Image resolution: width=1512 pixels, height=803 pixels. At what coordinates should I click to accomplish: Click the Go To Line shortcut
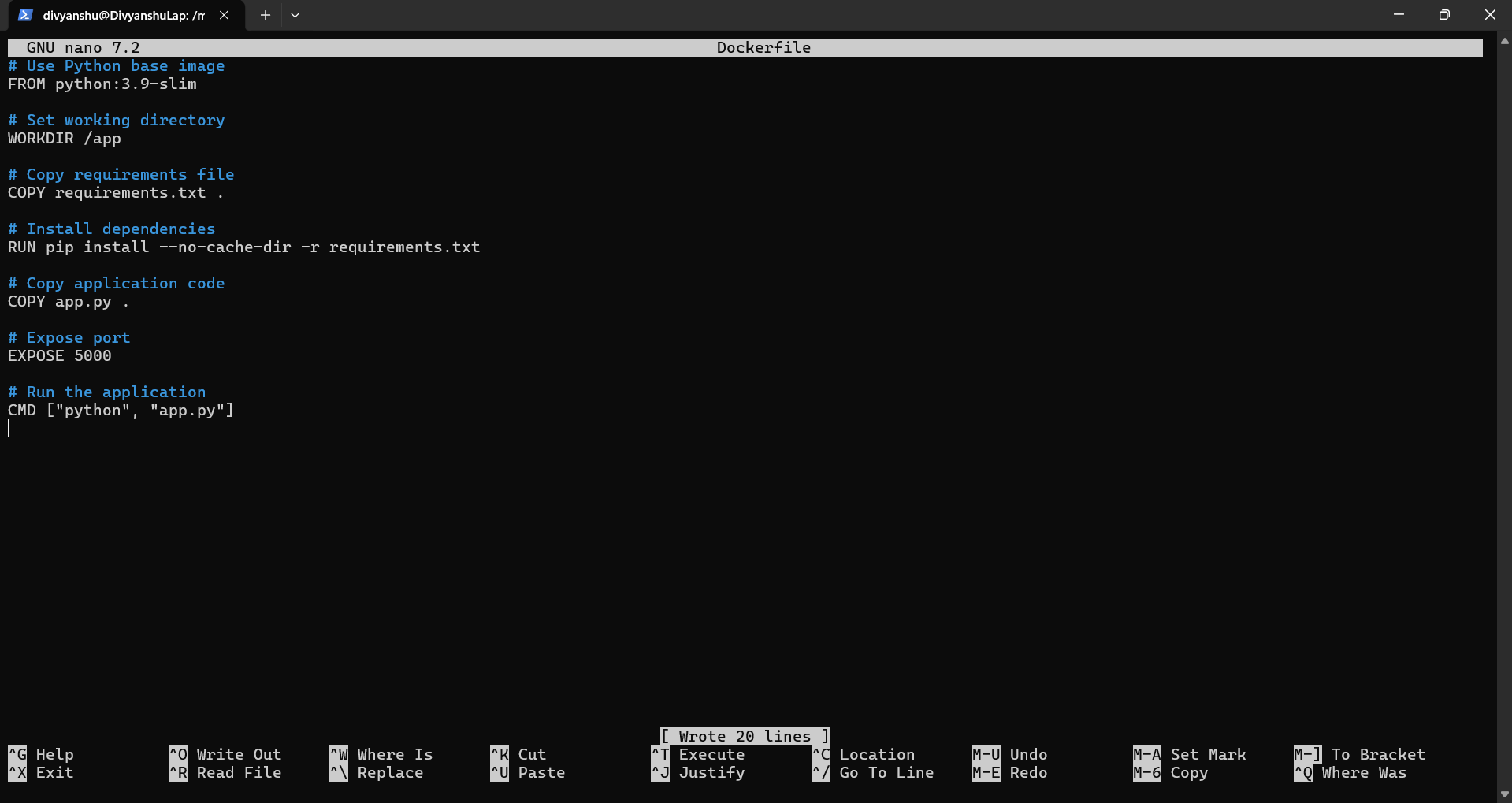[x=886, y=773]
